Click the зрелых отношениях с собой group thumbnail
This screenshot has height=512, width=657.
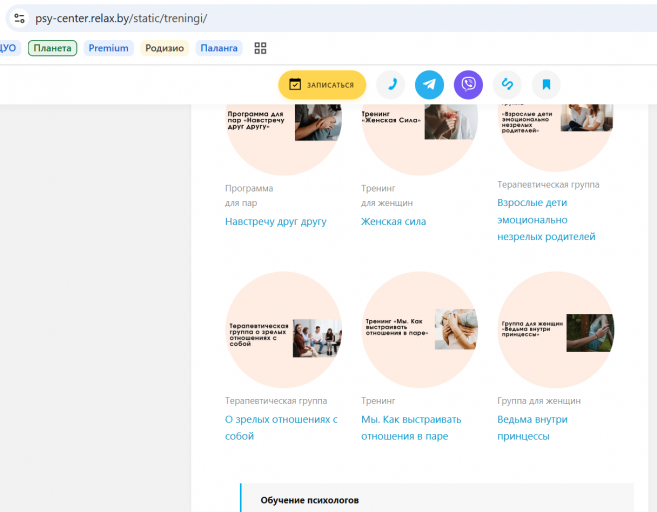click(x=284, y=330)
